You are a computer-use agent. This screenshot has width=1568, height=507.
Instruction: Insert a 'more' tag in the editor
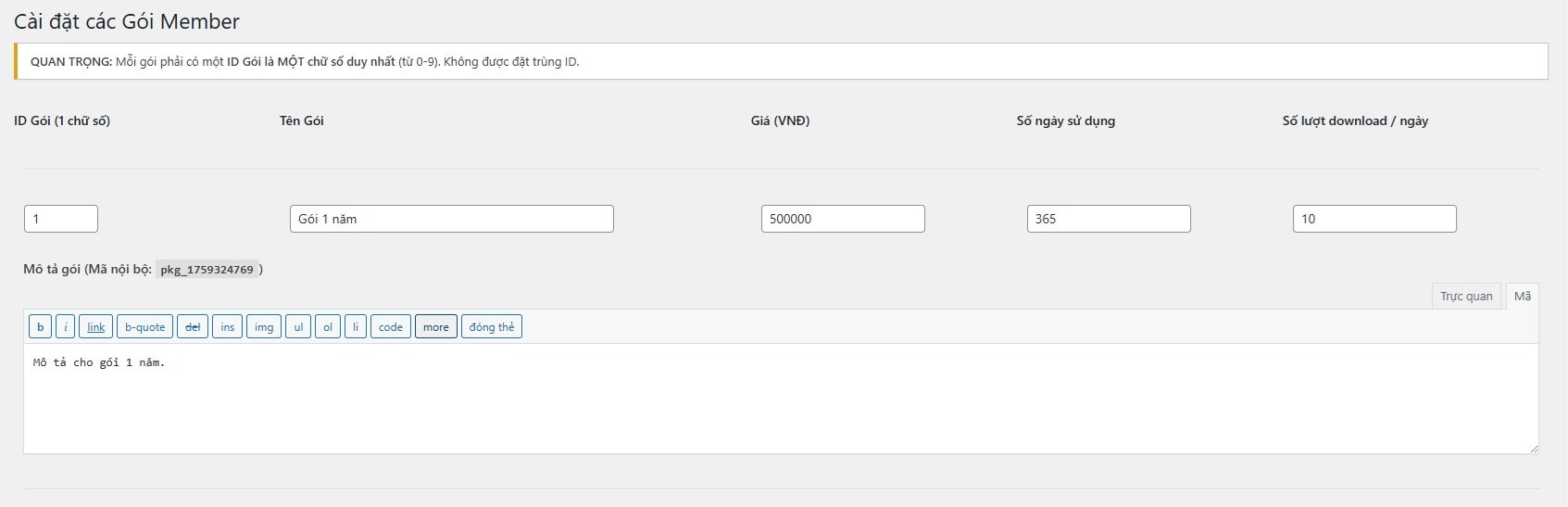pyautogui.click(x=436, y=327)
